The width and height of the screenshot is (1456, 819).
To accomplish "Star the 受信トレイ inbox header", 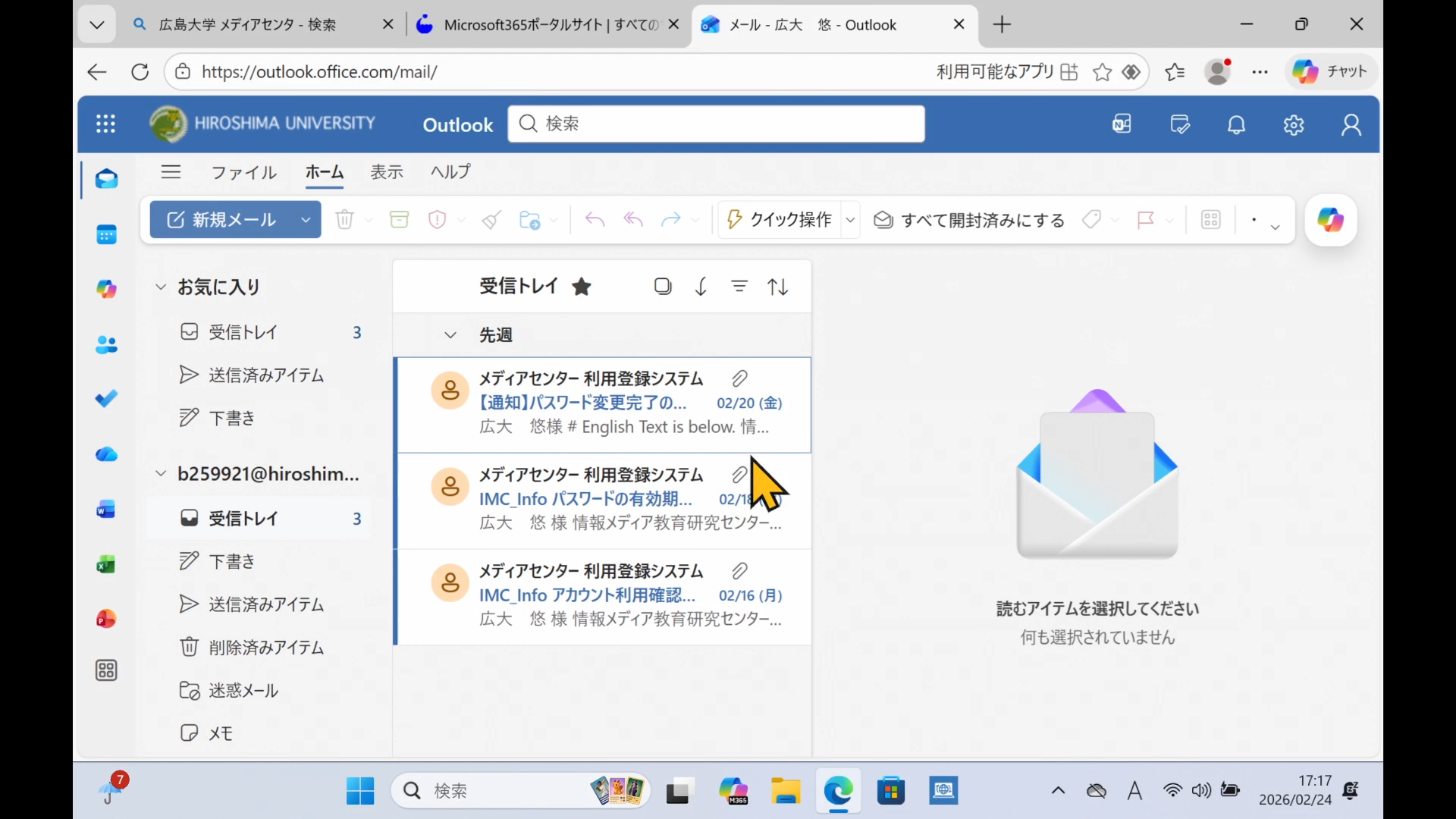I will click(582, 287).
